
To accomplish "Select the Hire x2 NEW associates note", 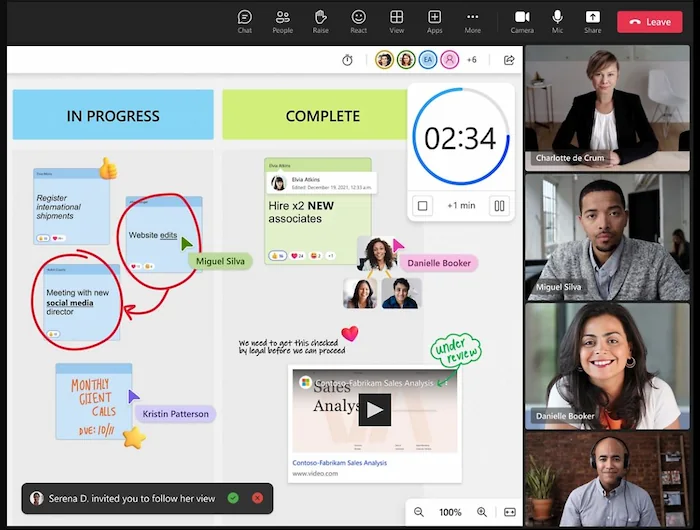I will (x=317, y=211).
